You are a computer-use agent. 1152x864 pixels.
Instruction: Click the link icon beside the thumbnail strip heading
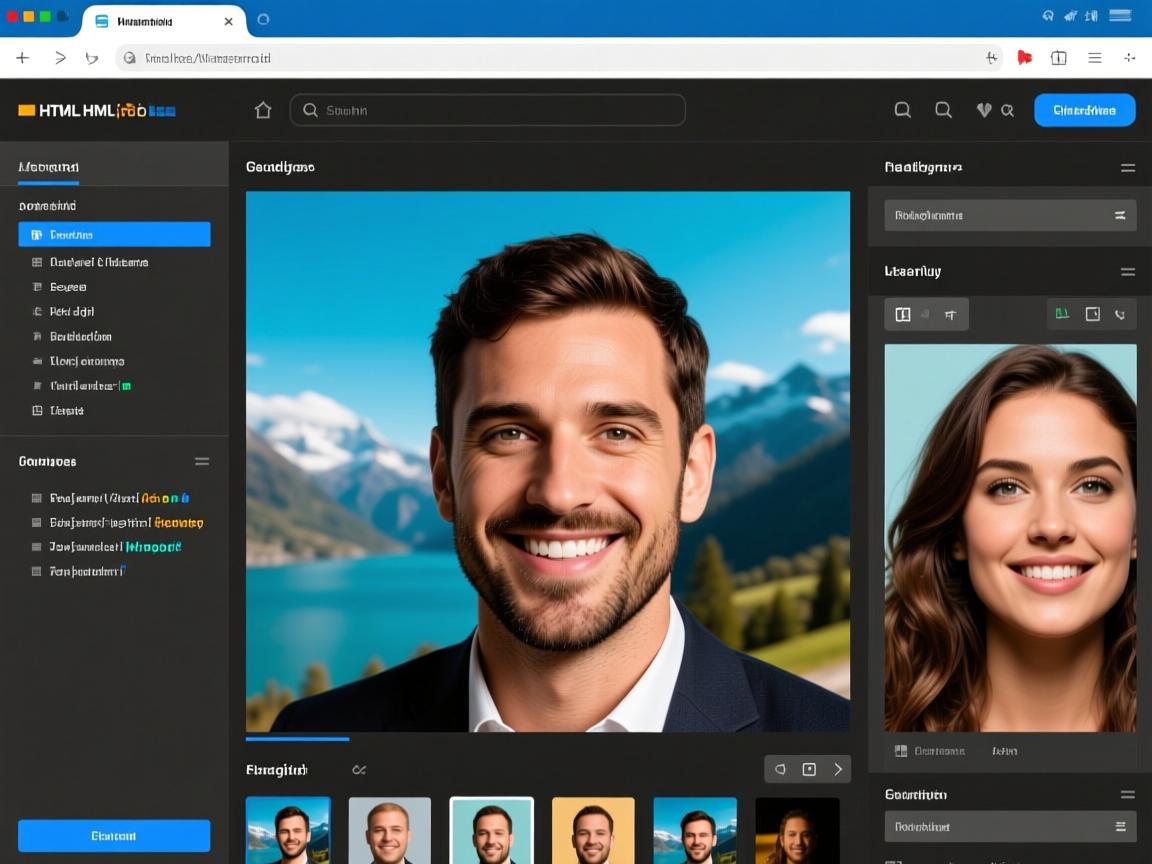[x=359, y=770]
